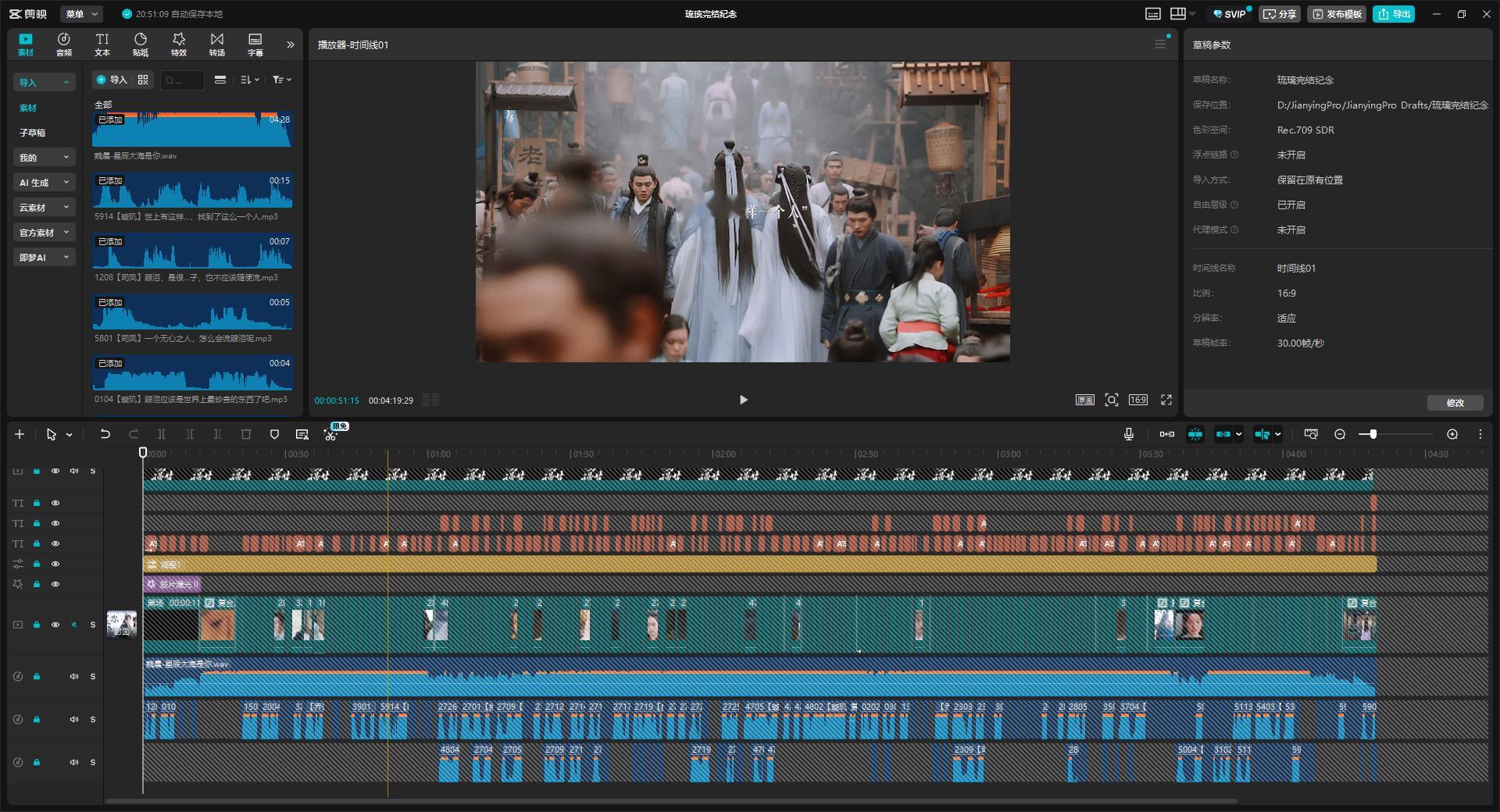
Task: Add a marker with the shield marker icon
Action: pyautogui.click(x=274, y=434)
